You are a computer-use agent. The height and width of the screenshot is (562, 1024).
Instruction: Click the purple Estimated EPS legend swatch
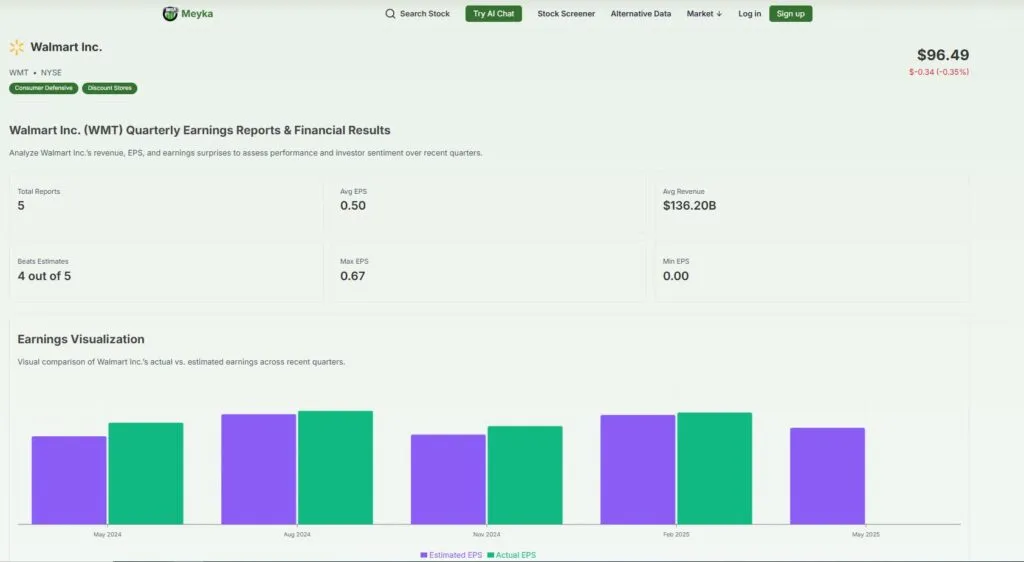coord(424,555)
